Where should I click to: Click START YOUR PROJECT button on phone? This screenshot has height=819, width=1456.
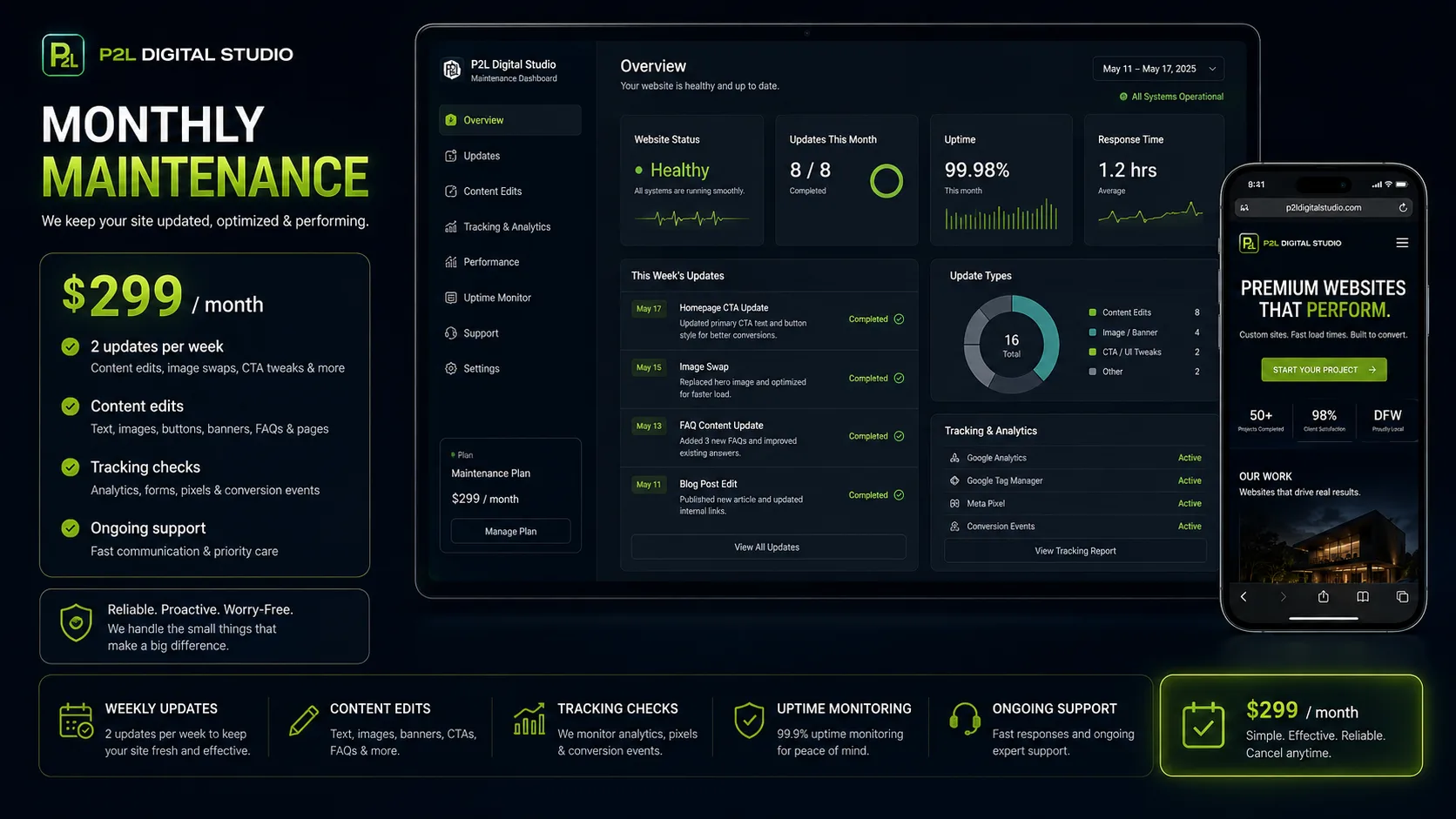[x=1324, y=370]
